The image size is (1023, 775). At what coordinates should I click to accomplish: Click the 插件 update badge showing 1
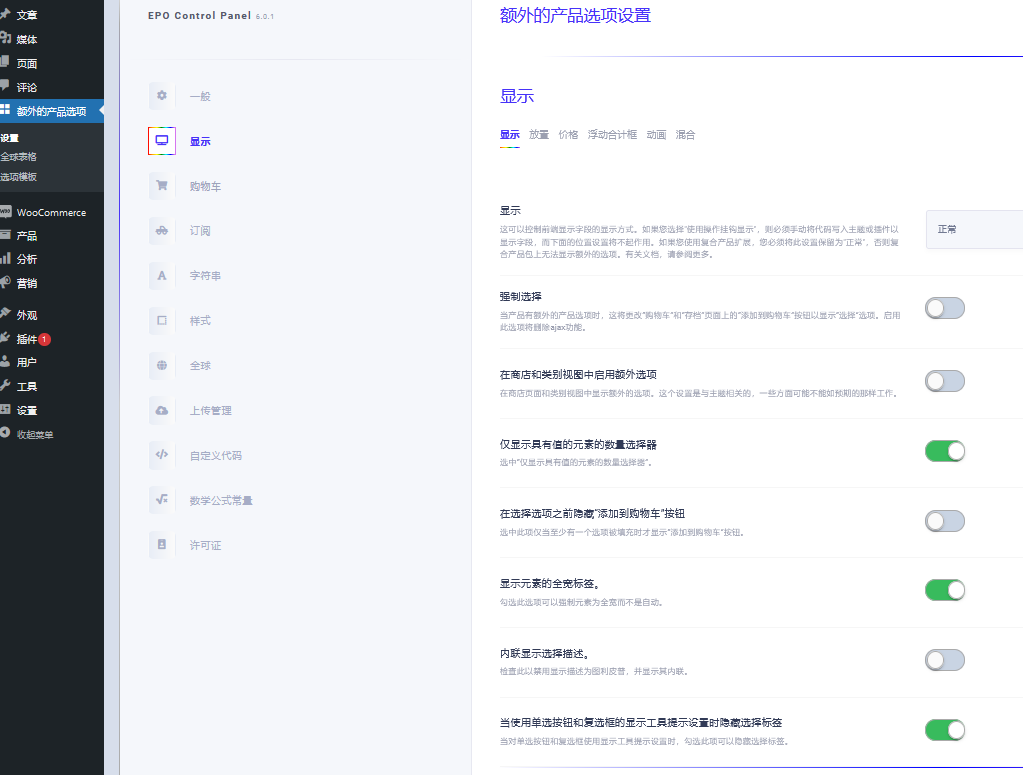point(44,339)
